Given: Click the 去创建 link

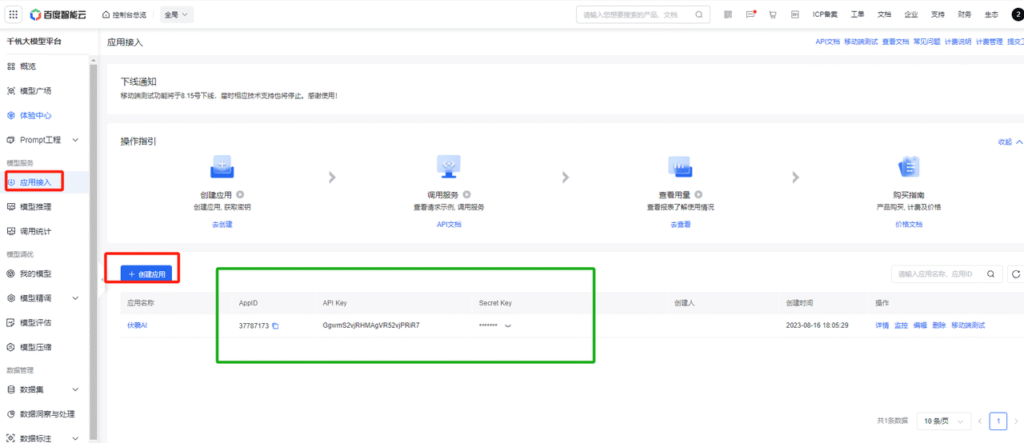Looking at the screenshot, I should click(222, 224).
